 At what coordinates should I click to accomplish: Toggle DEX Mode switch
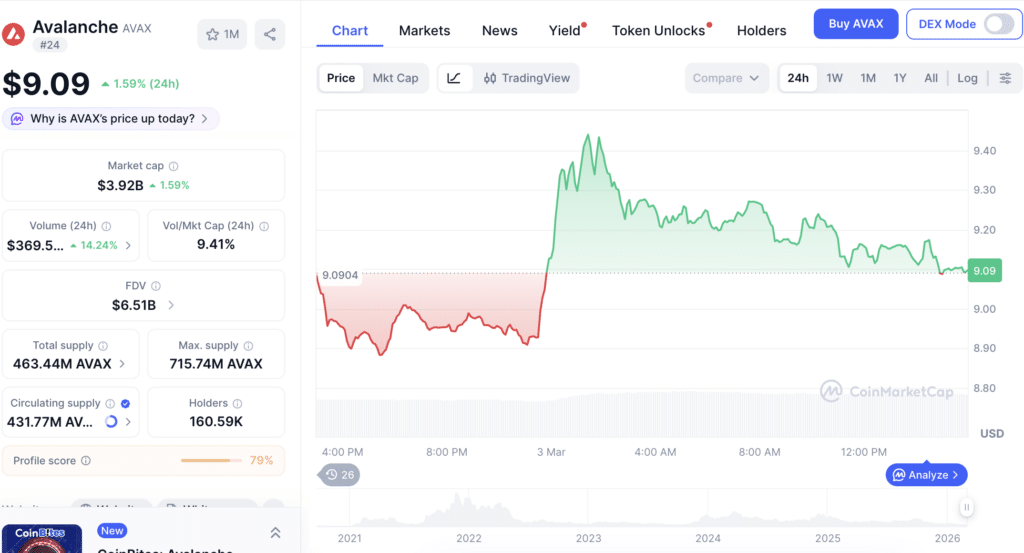tap(998, 24)
